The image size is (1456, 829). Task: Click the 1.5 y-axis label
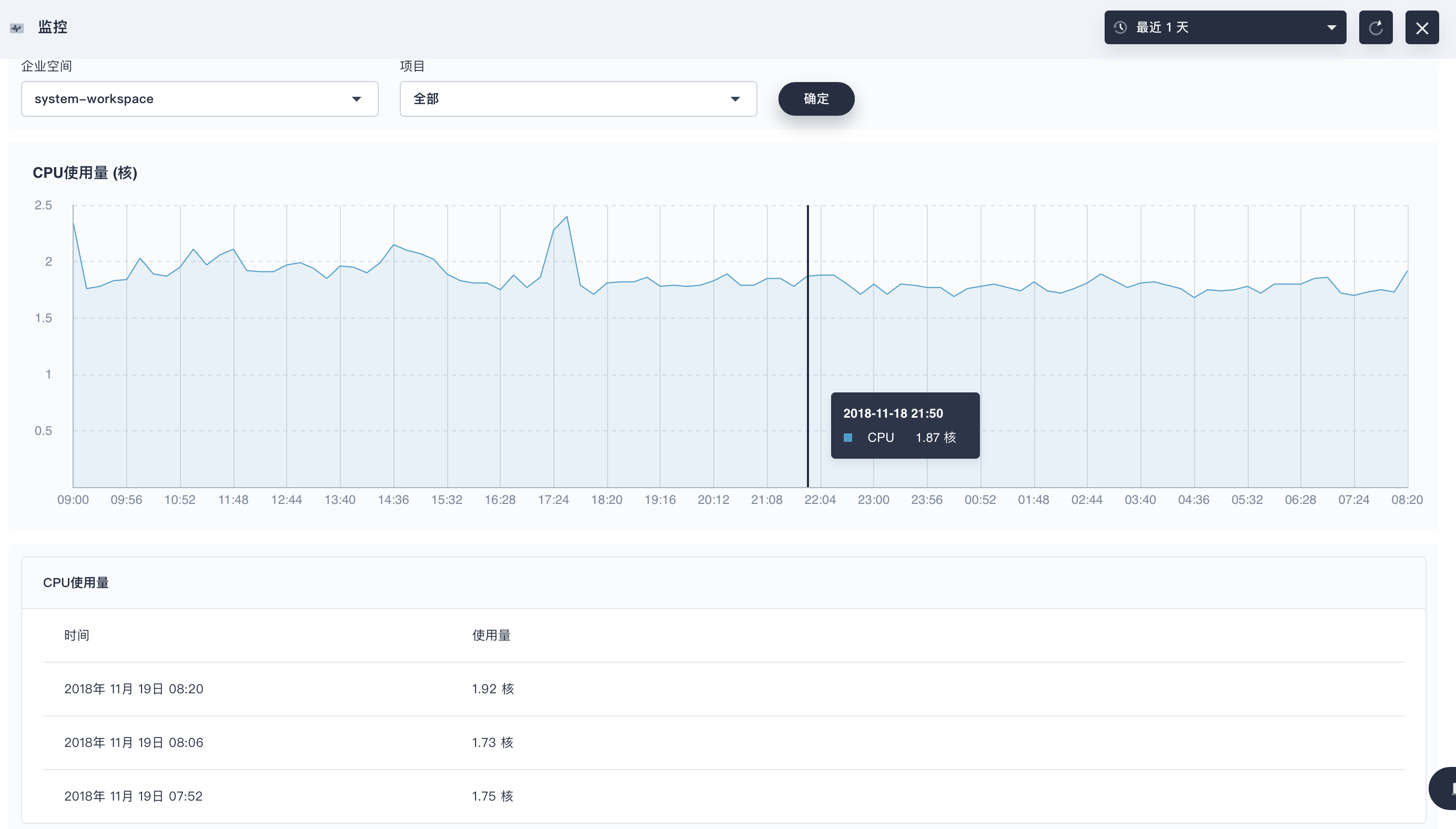[x=43, y=318]
